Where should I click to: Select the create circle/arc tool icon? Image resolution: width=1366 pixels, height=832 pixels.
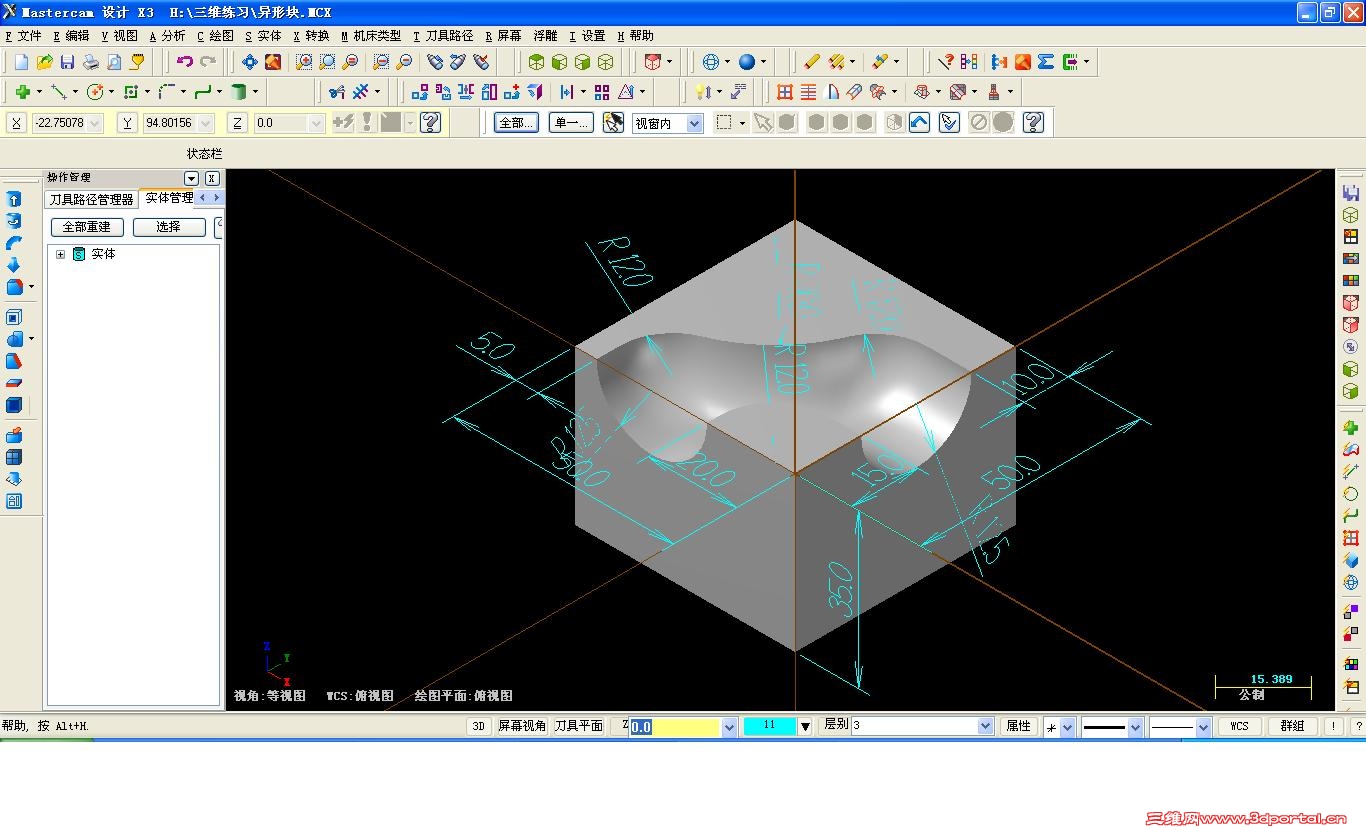tap(95, 92)
